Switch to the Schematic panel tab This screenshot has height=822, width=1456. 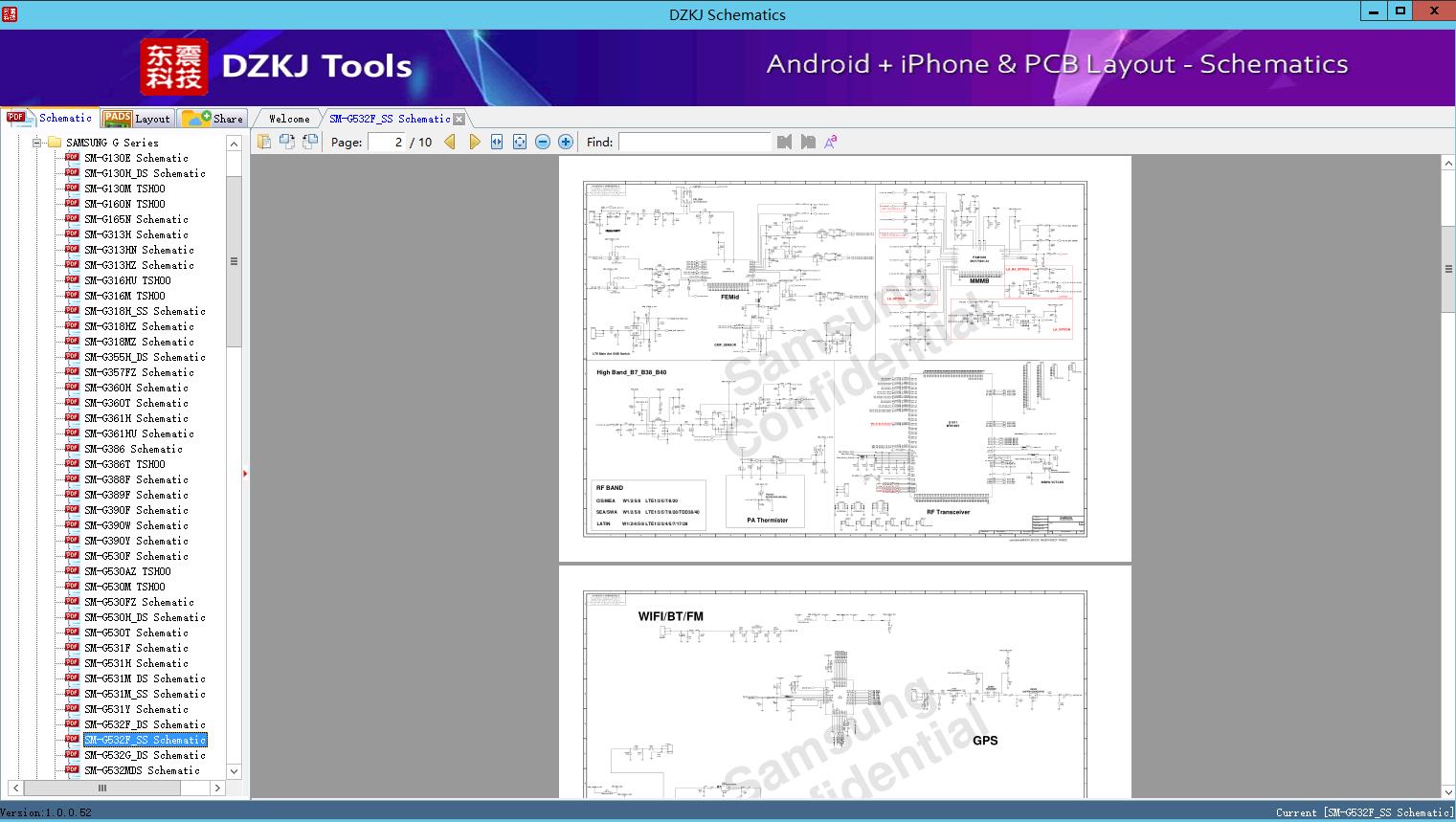[x=50, y=118]
